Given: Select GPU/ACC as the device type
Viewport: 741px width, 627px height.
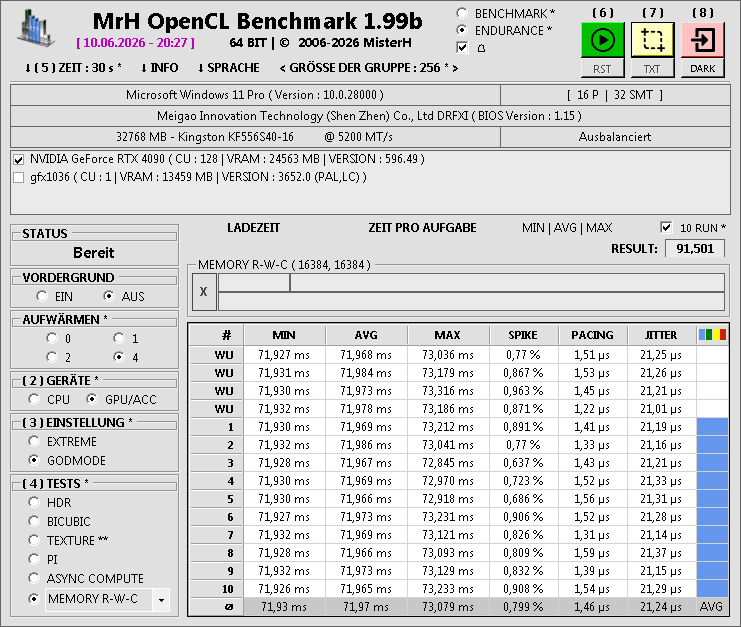Looking at the screenshot, I should [92, 399].
